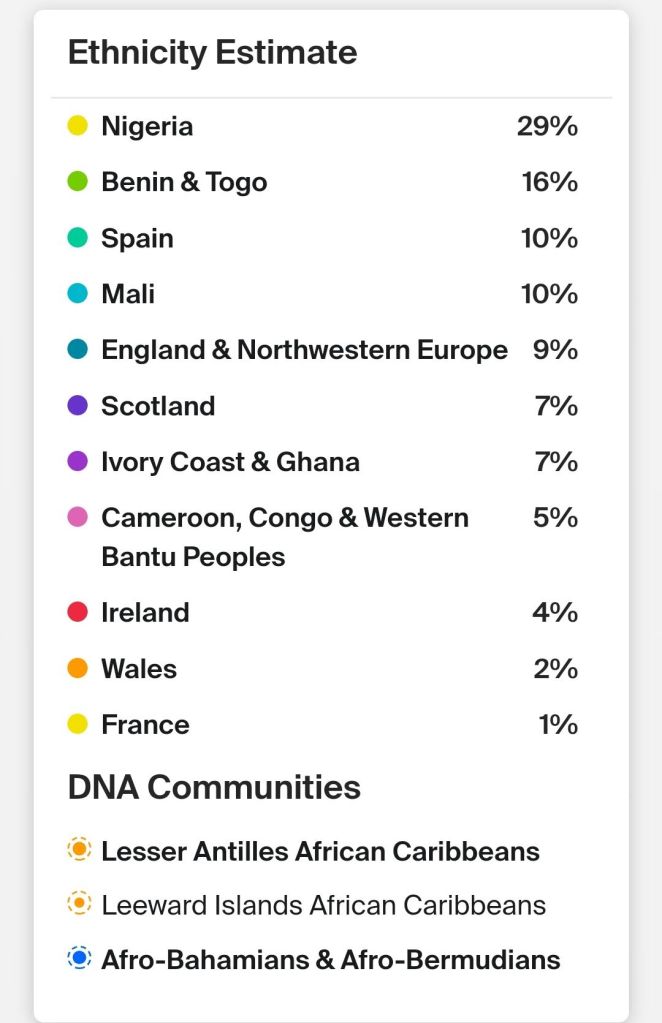Click the blue Afro-Bahamians community icon
662x1023 pixels.
pyautogui.click(x=79, y=959)
